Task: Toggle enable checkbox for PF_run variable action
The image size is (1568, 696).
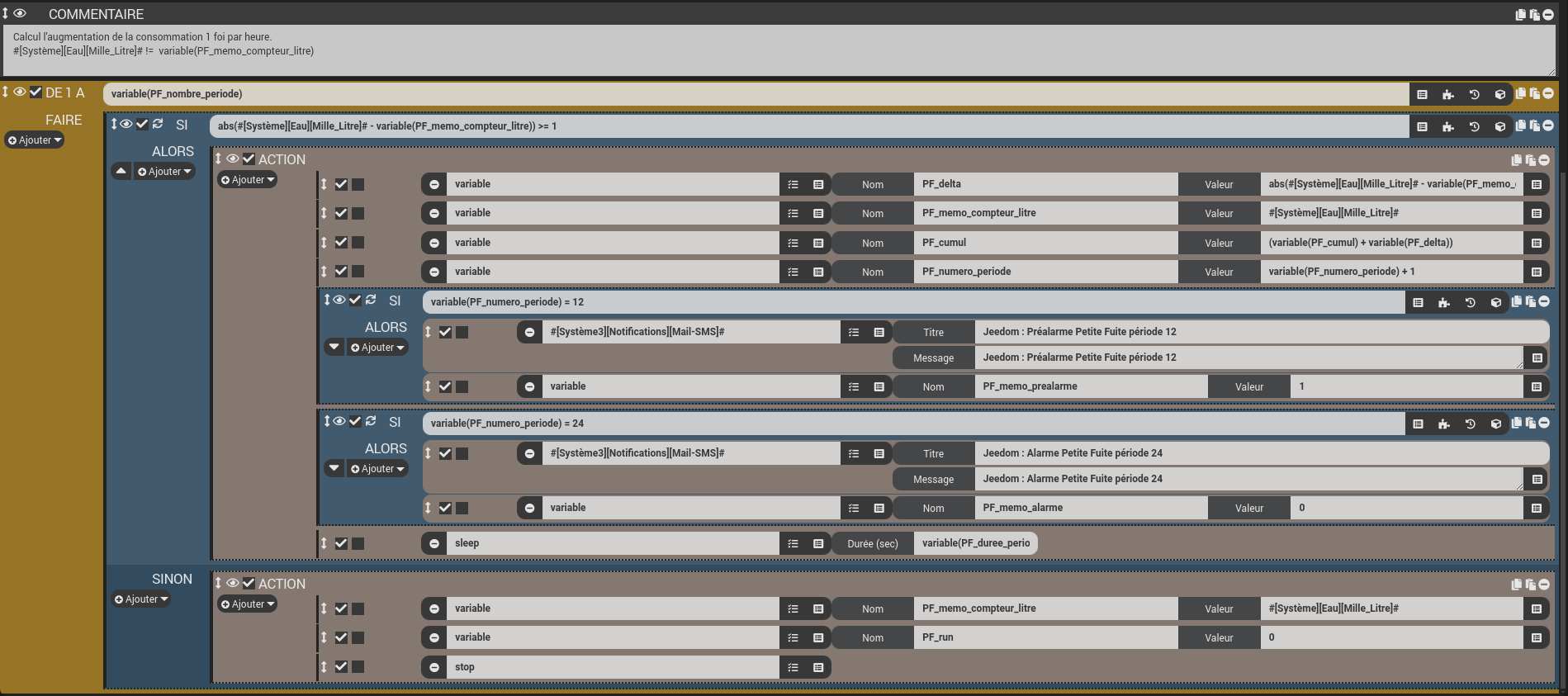Action: point(341,637)
